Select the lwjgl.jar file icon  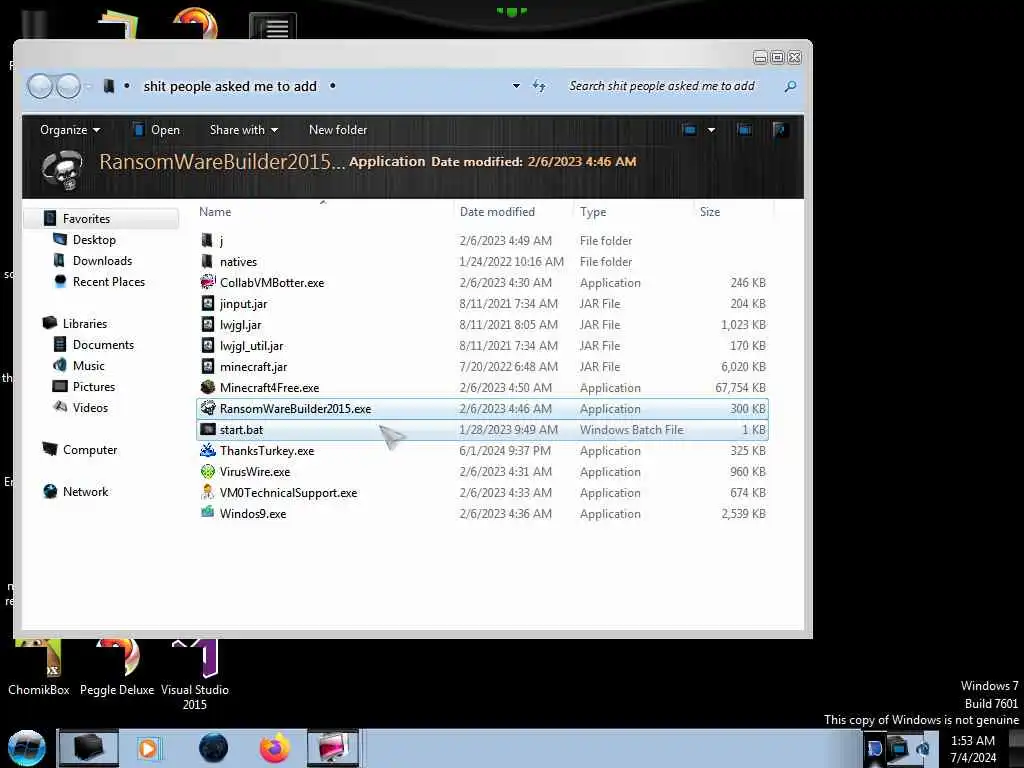(x=208, y=325)
